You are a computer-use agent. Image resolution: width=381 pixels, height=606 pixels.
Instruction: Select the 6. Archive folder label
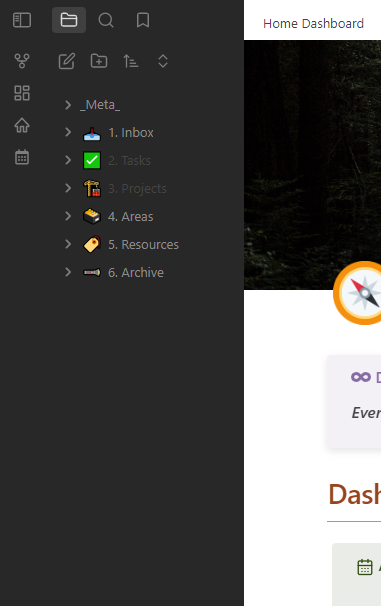(x=136, y=272)
